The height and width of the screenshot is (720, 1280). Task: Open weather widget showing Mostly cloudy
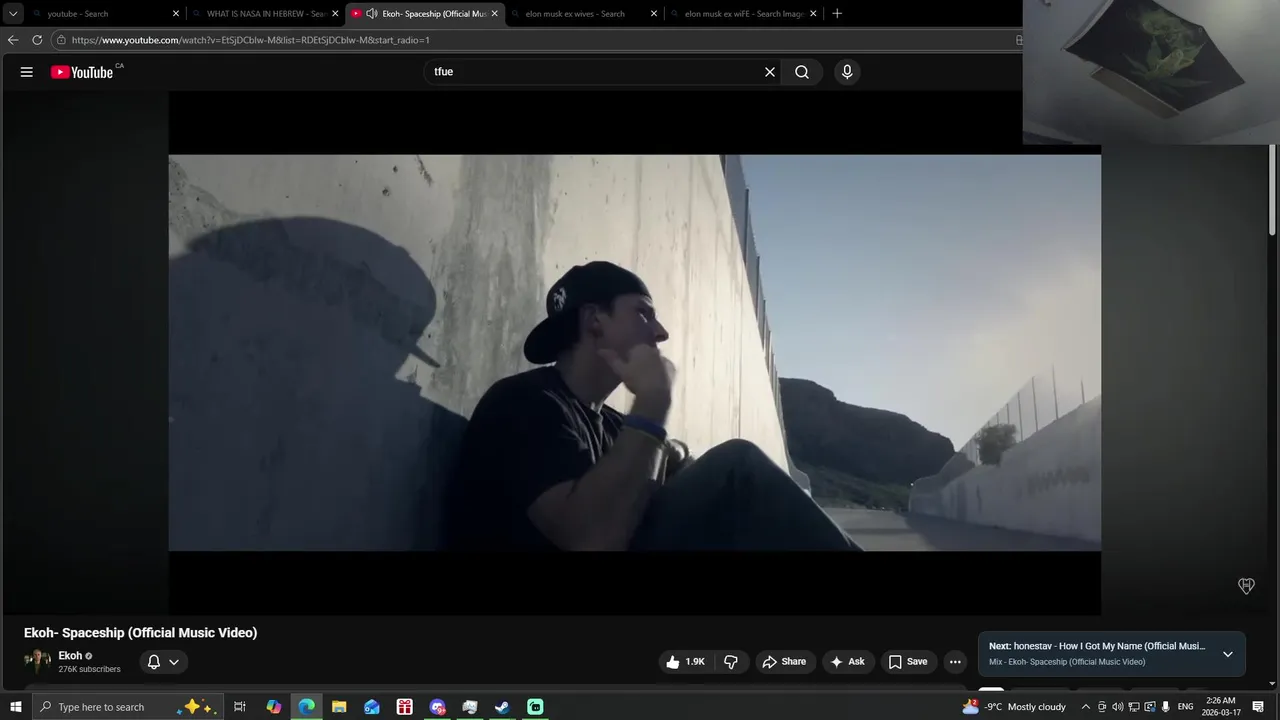tap(1014, 707)
